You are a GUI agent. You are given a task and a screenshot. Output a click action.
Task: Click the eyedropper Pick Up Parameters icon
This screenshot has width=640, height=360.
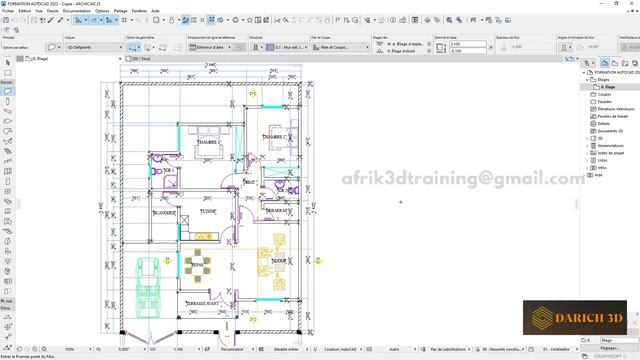pyautogui.click(x=51, y=20)
